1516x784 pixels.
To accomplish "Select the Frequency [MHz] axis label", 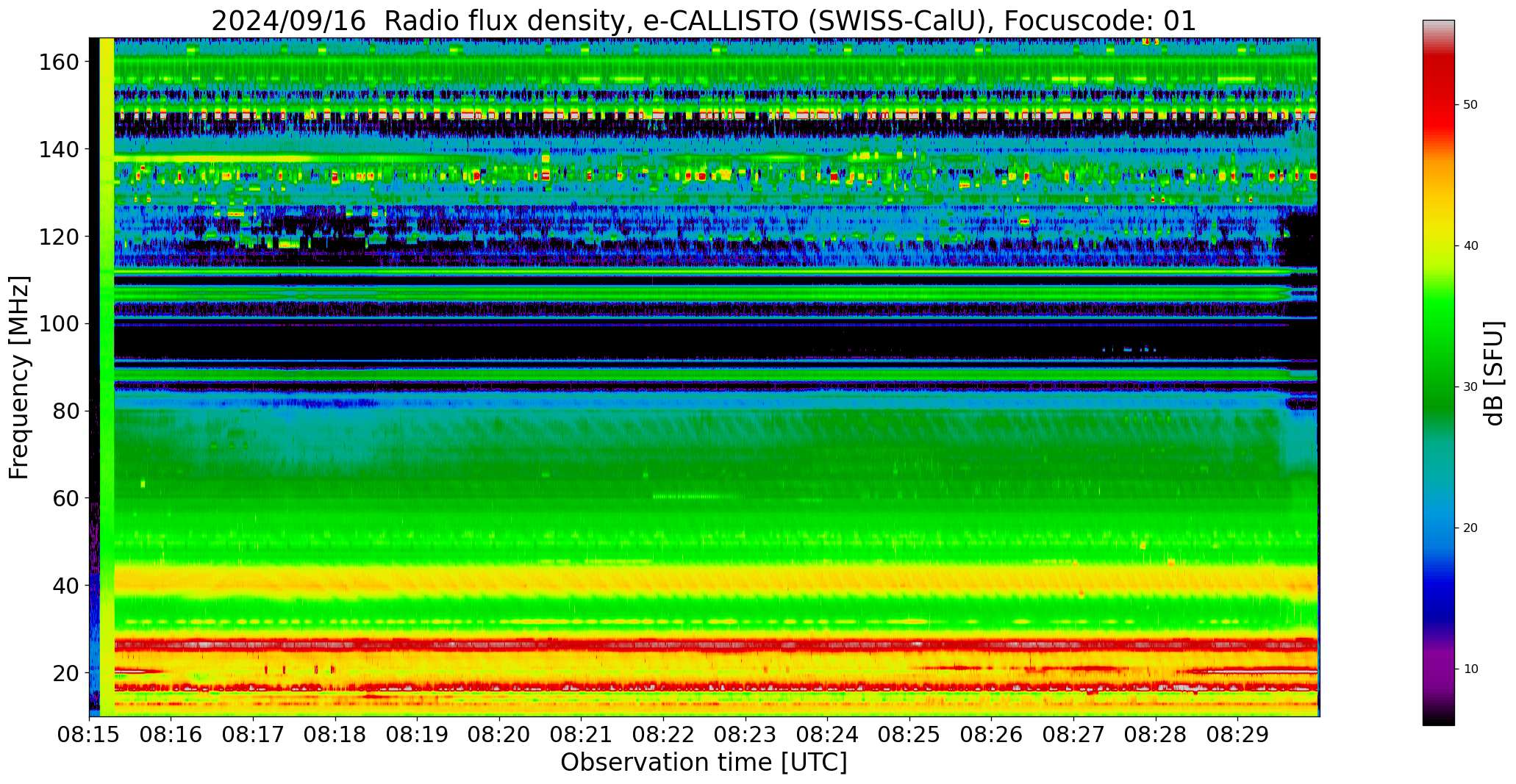I will (x=20, y=377).
